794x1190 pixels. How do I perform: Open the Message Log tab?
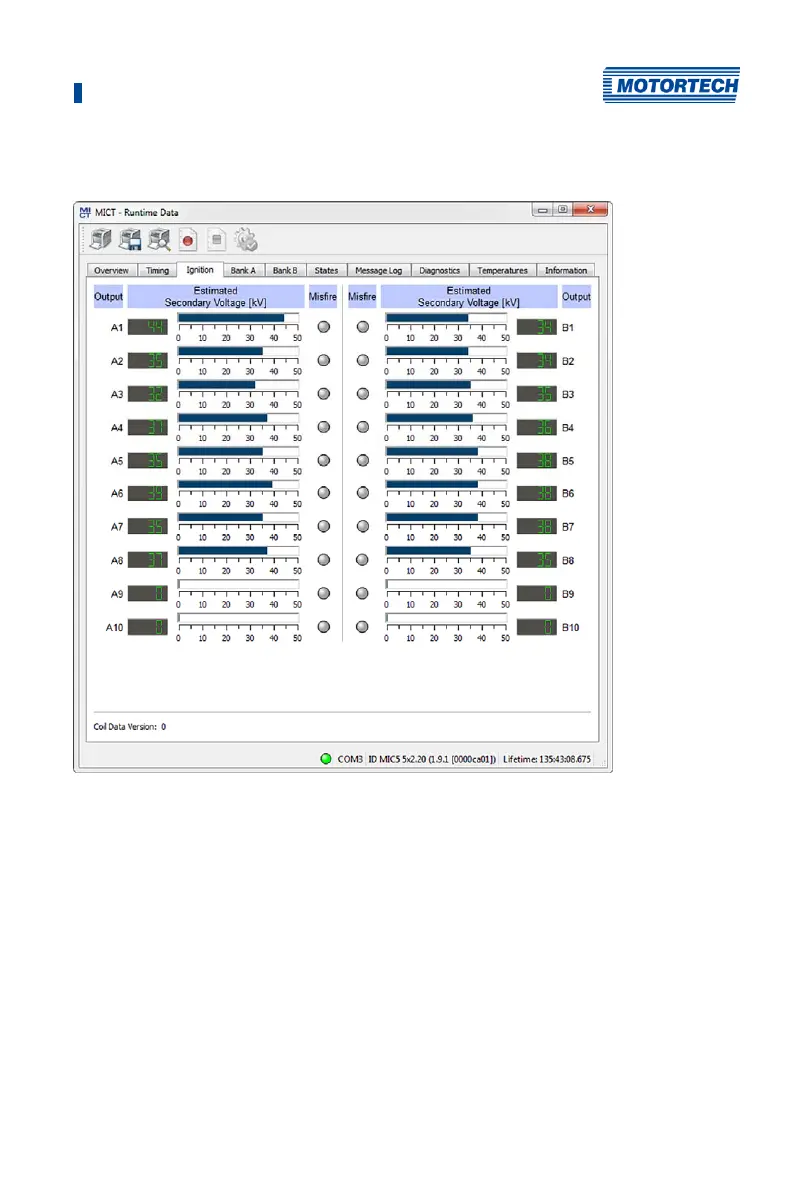pyautogui.click(x=379, y=270)
